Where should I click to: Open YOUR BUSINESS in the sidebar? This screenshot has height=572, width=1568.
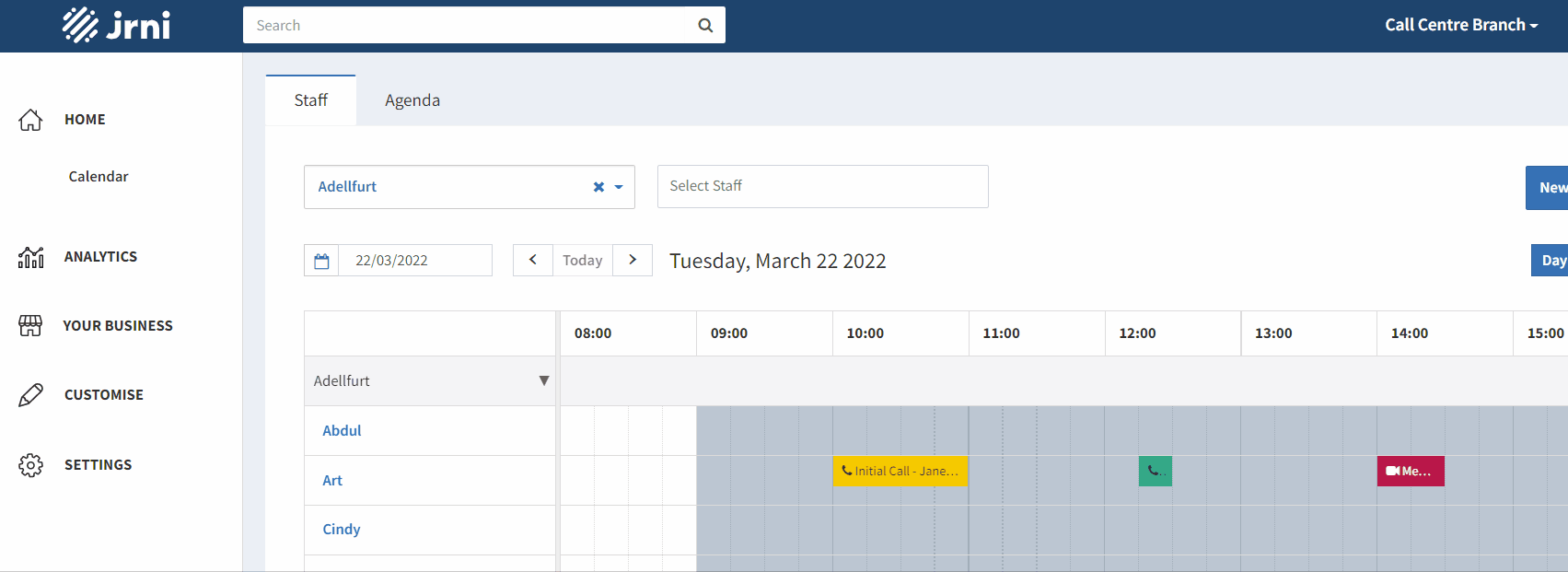coord(118,326)
